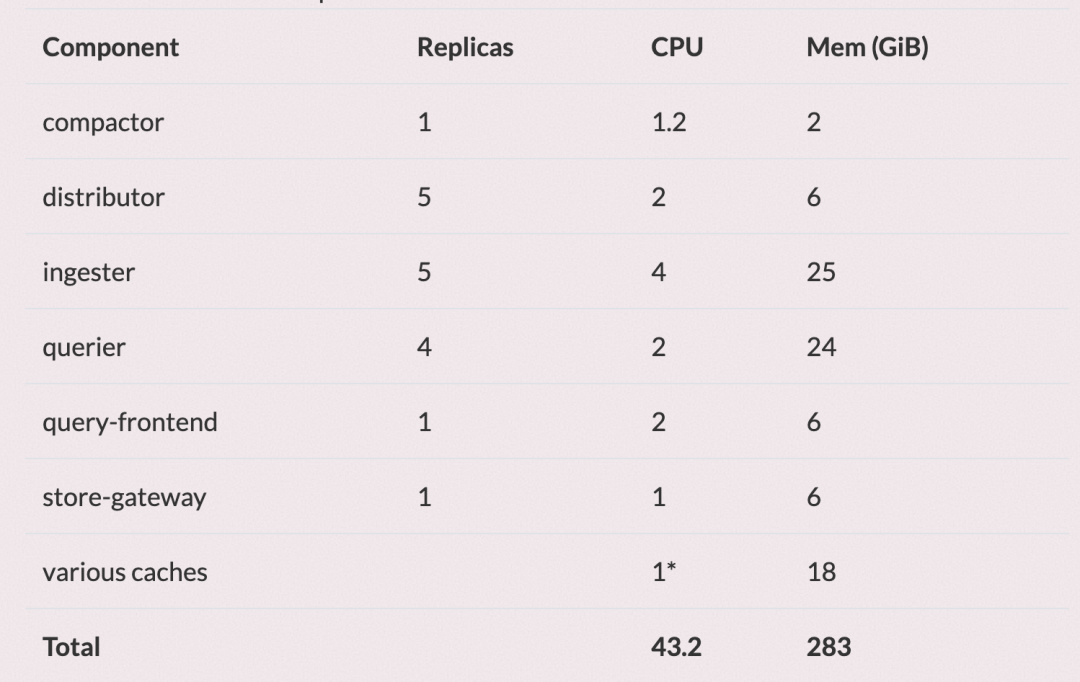Click the various caches memory value 18
This screenshot has width=1080, height=682.
[x=821, y=572]
